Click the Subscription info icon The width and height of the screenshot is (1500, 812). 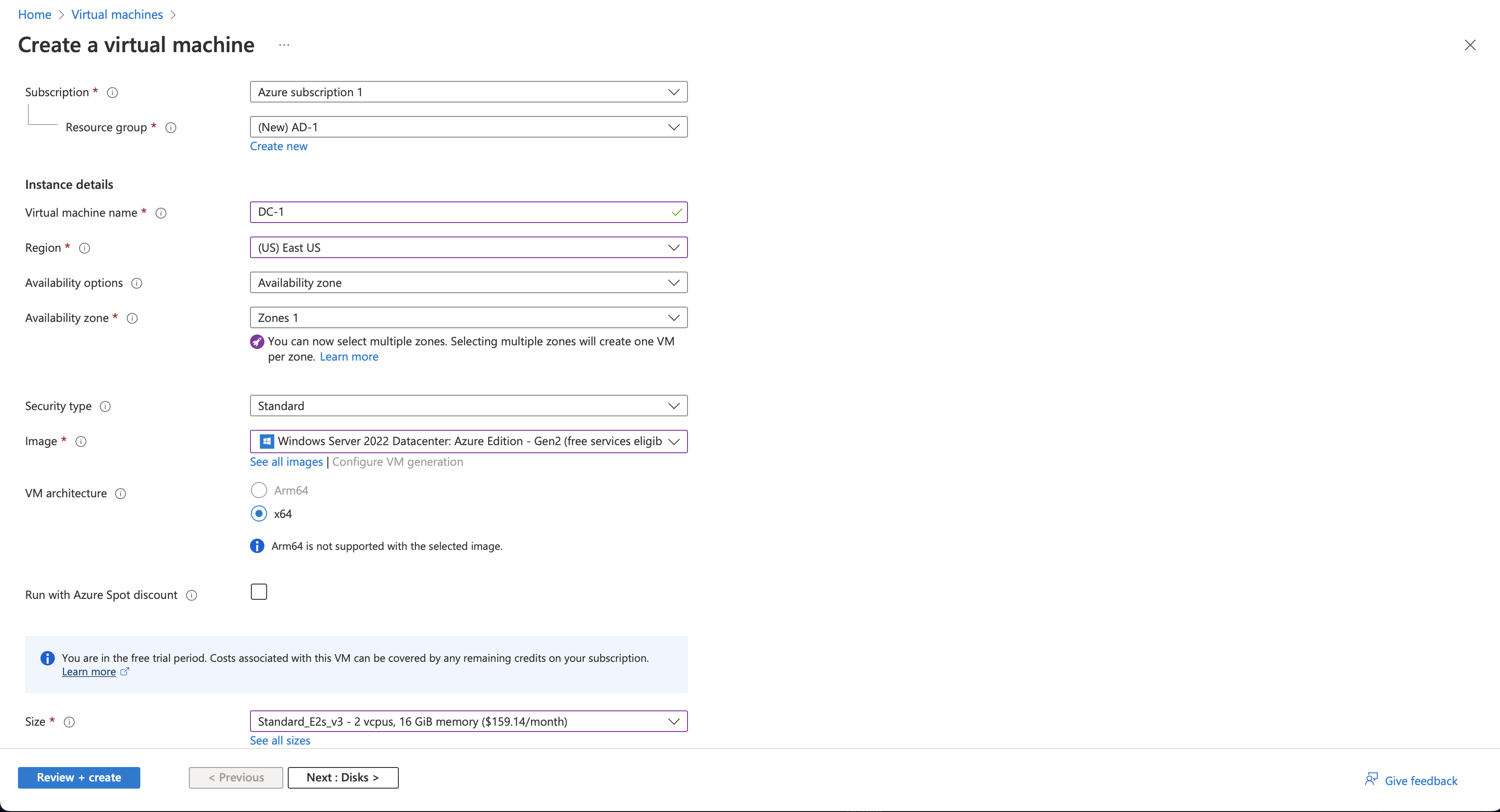pyautogui.click(x=112, y=93)
